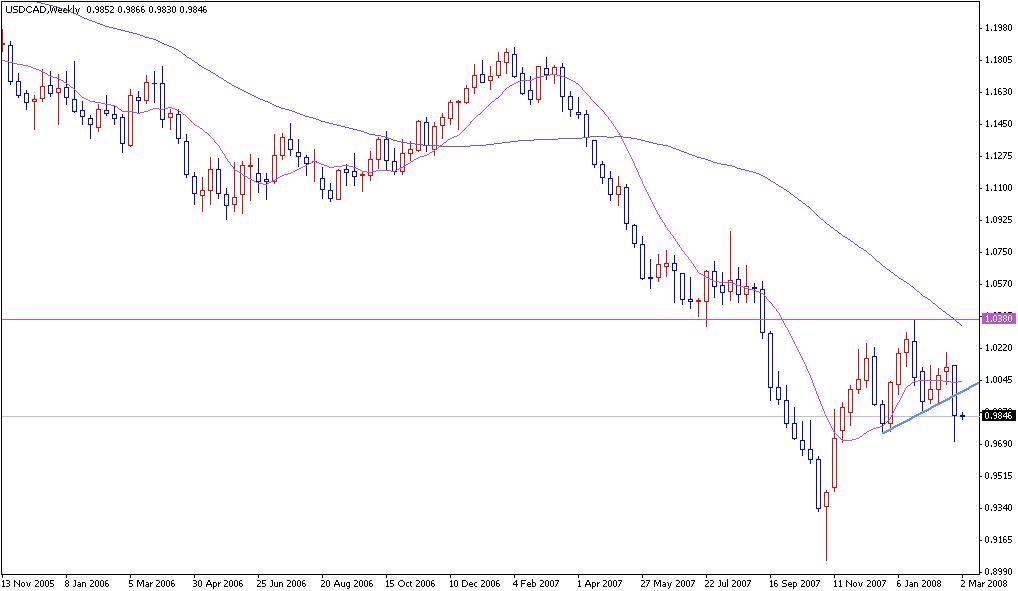Click the 0.9690 price axis label
The height and width of the screenshot is (591, 1018).
coord(999,444)
